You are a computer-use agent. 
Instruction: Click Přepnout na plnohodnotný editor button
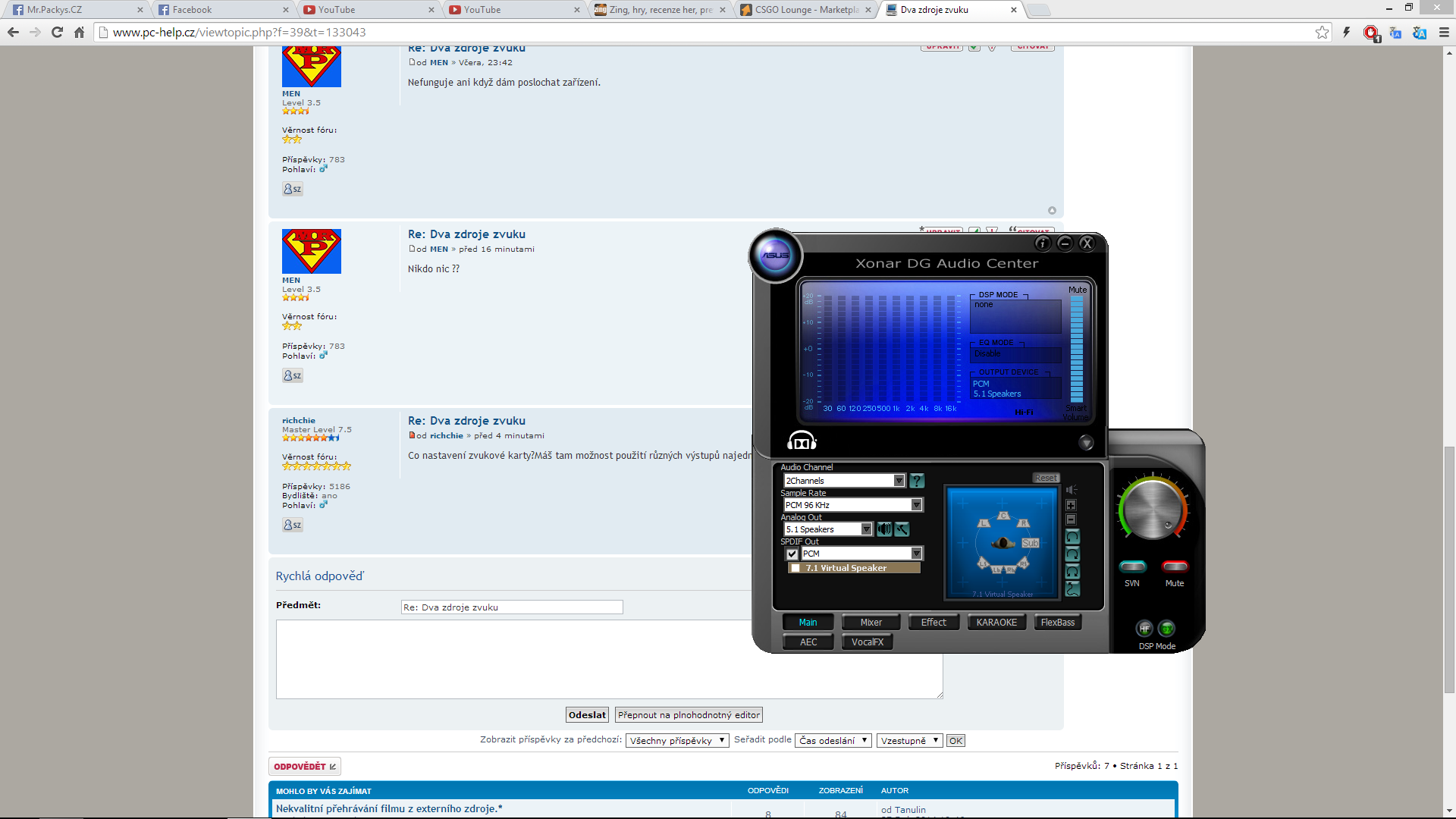(689, 715)
